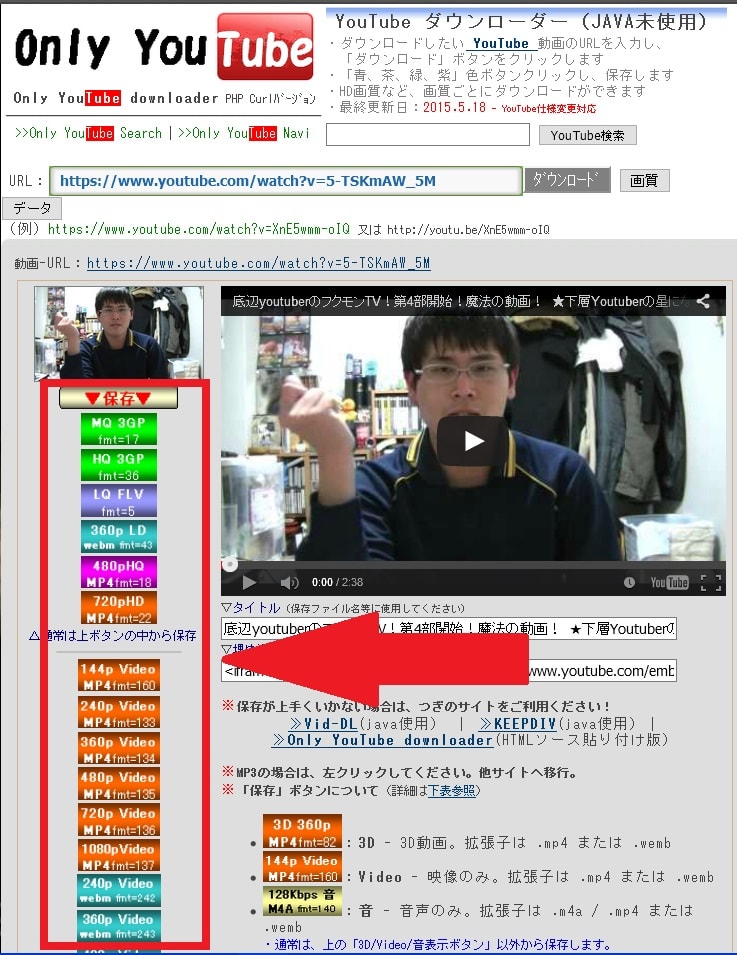
Task: Click the embed code iframe text field
Action: pos(449,671)
